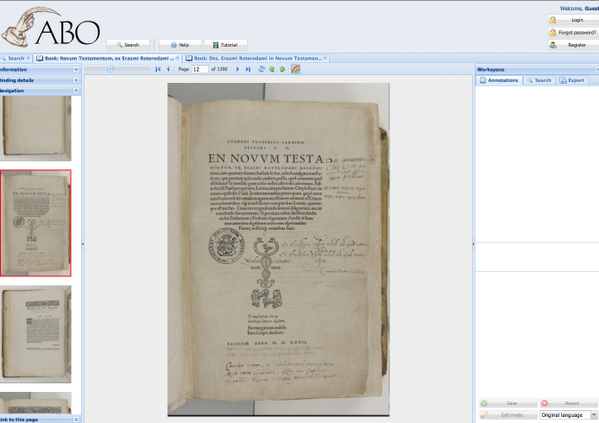Click the Login button

573,20
